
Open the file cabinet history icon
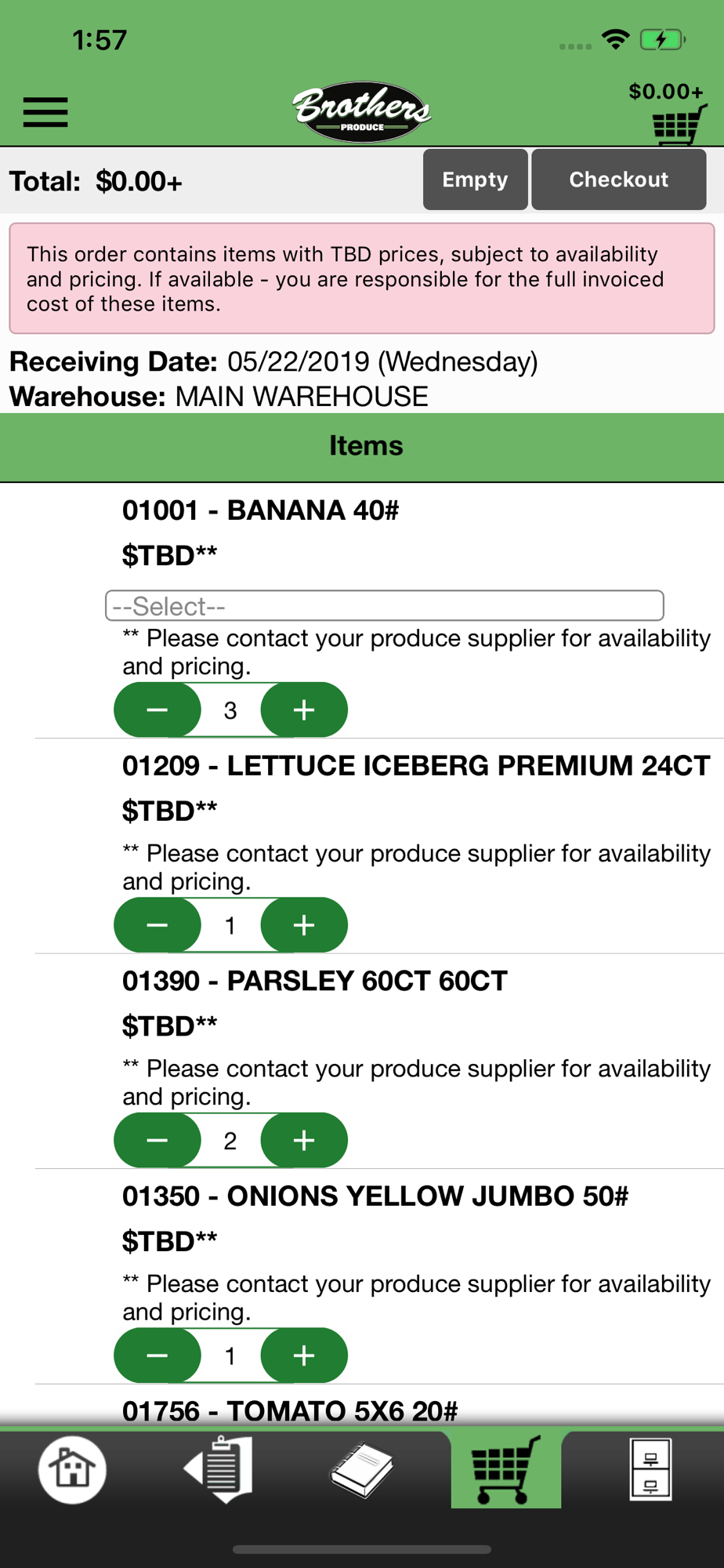click(650, 1468)
